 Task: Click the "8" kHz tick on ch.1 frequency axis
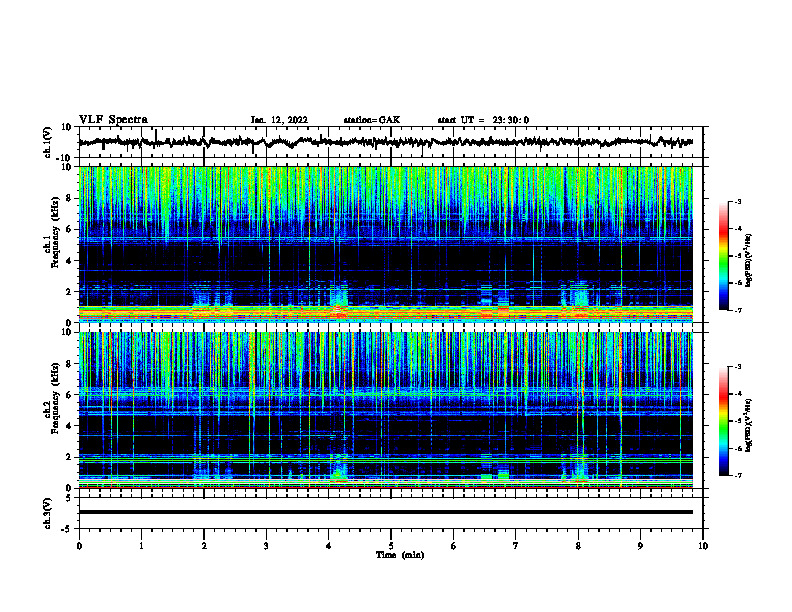click(x=70, y=198)
